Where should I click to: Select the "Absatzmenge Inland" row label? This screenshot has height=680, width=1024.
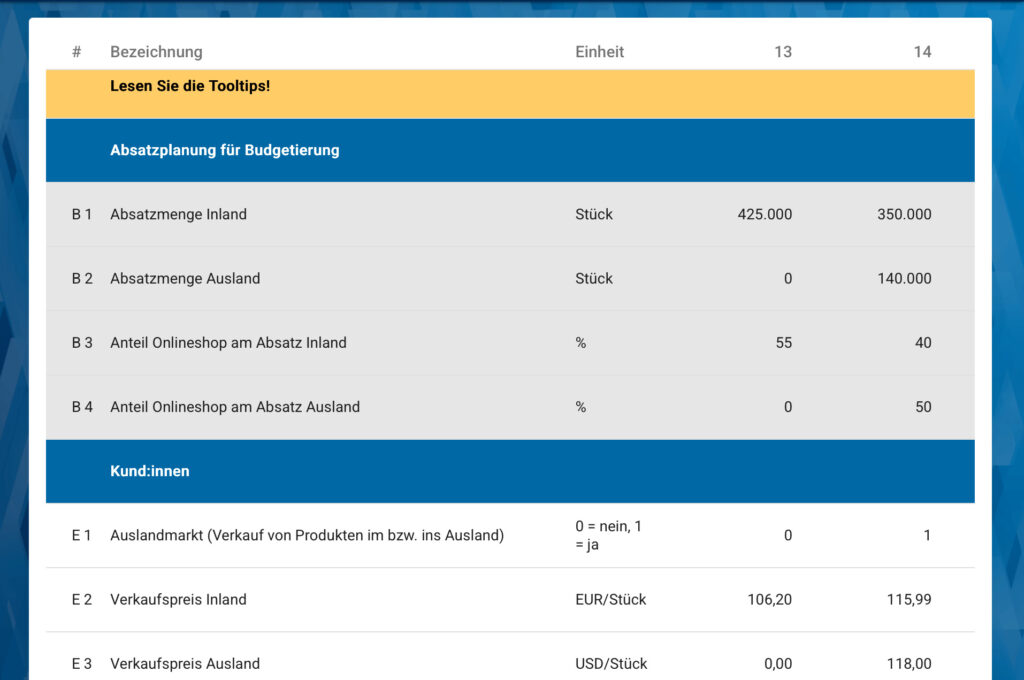(x=178, y=214)
